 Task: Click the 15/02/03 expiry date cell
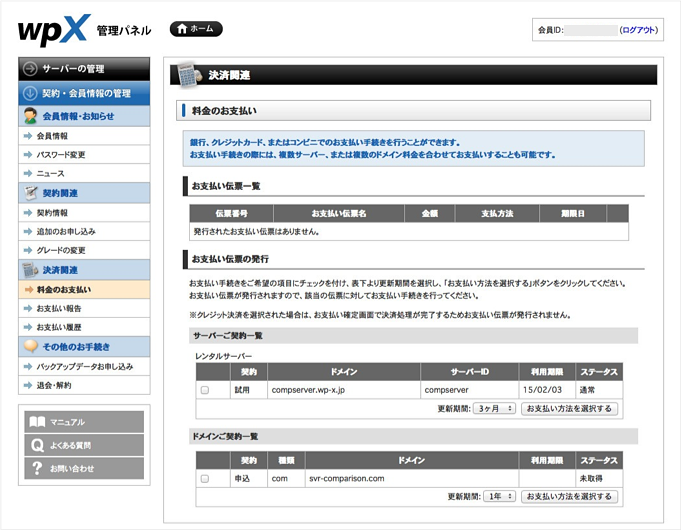[547, 390]
